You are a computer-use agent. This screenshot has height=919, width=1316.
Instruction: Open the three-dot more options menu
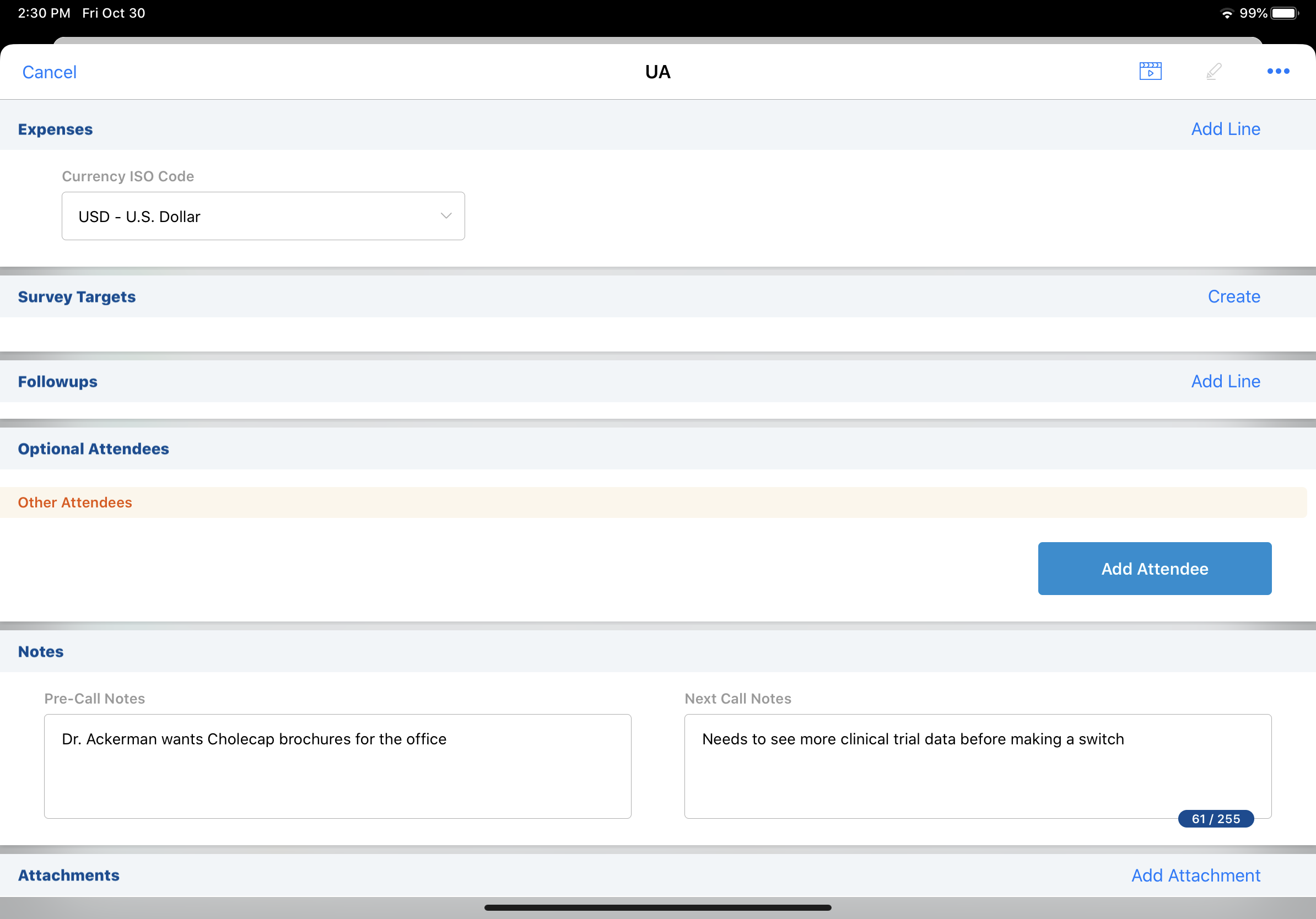click(1277, 72)
